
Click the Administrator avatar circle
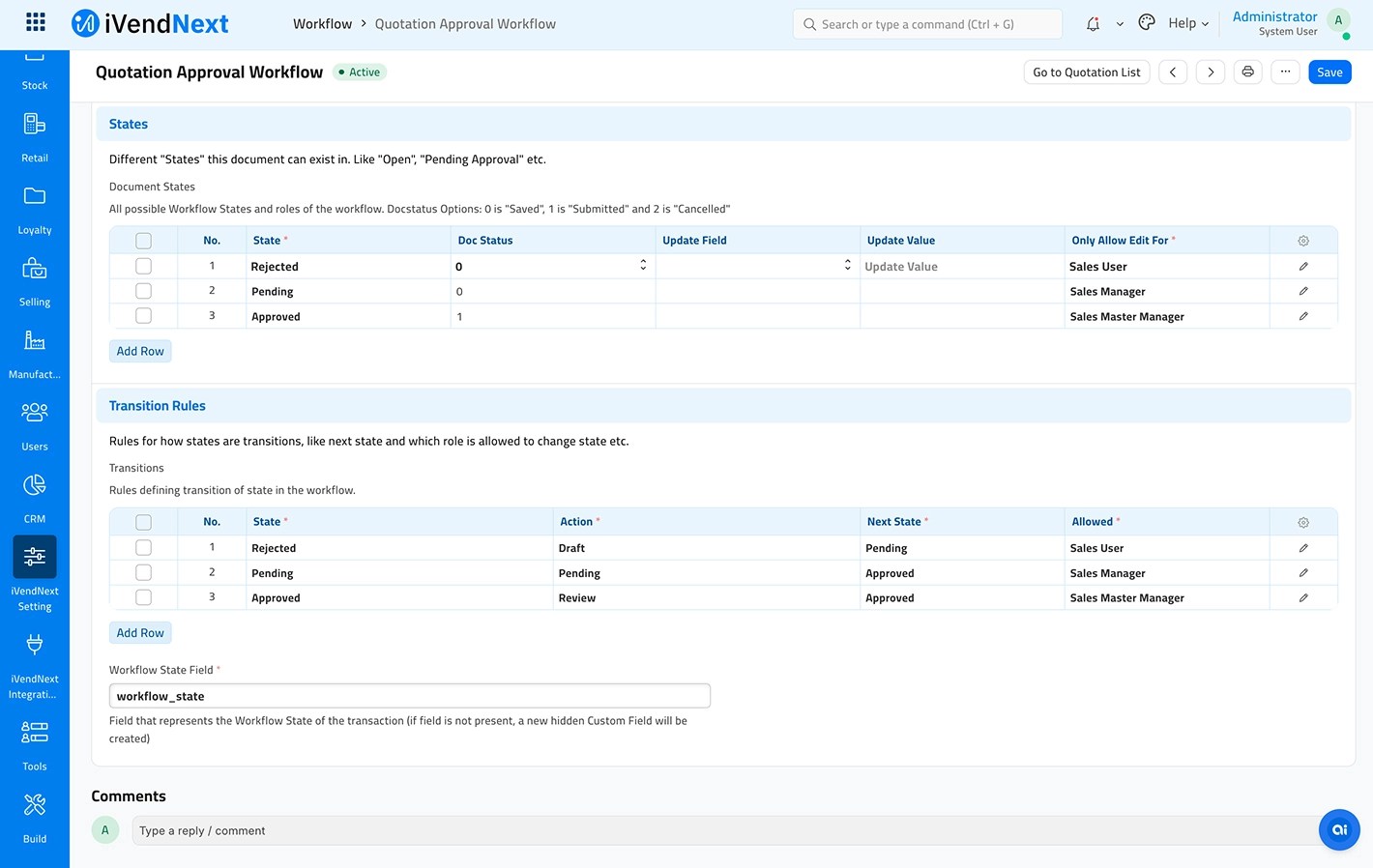pyautogui.click(x=1338, y=20)
